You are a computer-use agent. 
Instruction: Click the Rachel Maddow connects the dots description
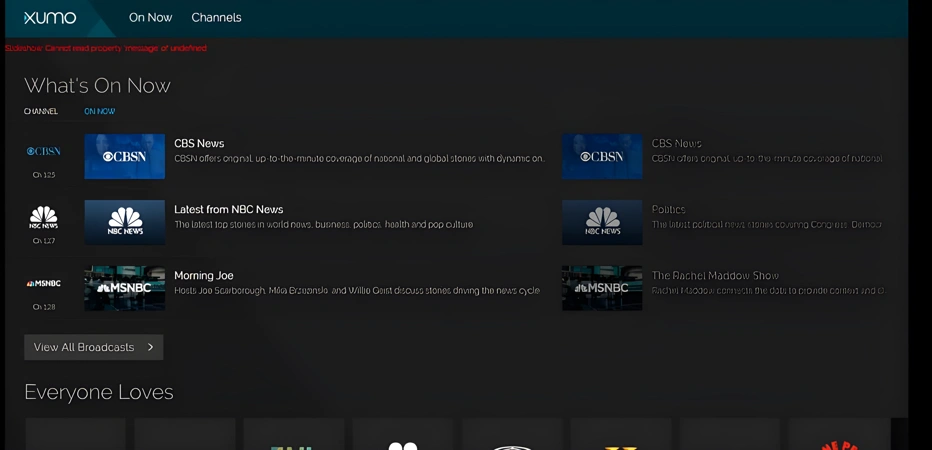coord(769,291)
